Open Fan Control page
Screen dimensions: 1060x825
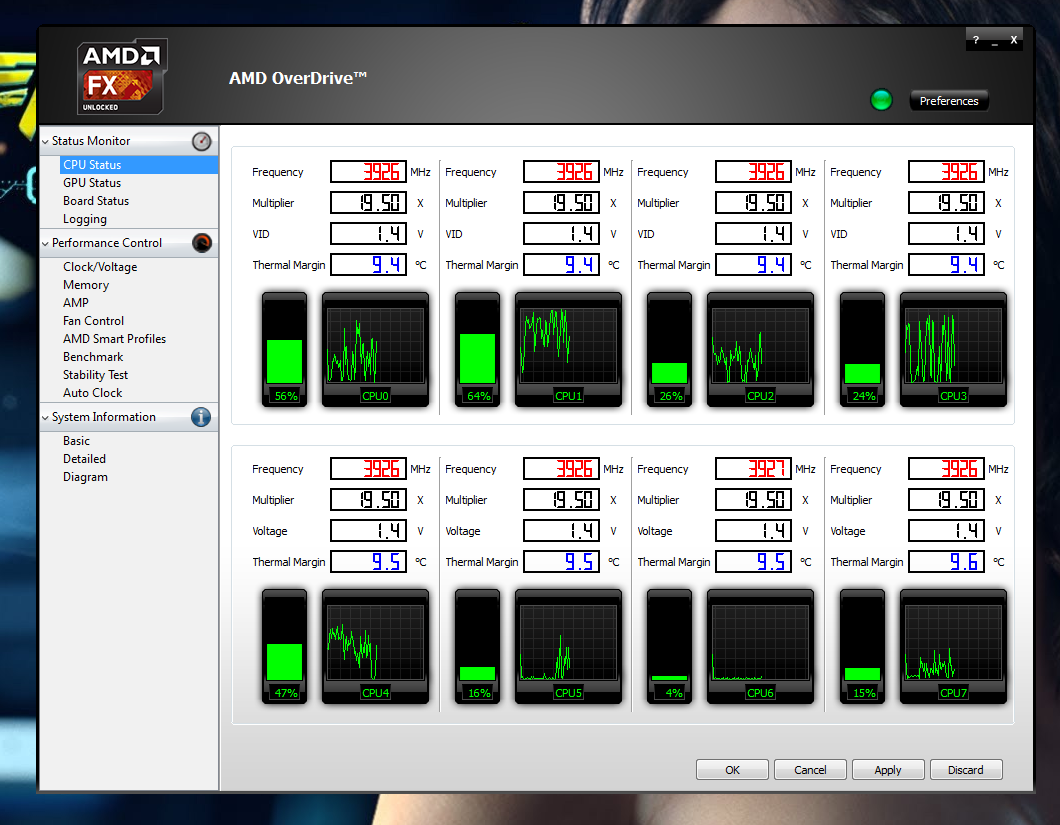93,321
